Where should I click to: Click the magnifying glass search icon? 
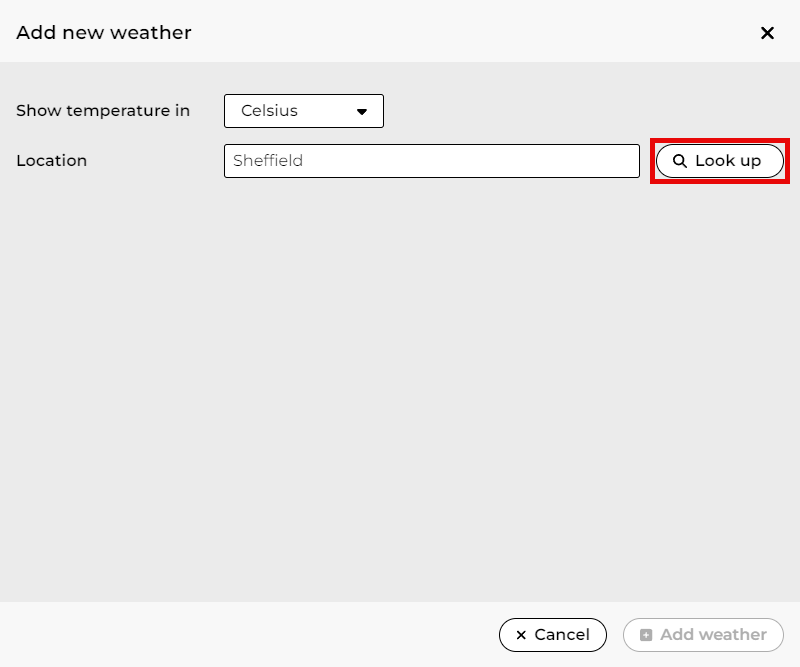click(x=680, y=161)
